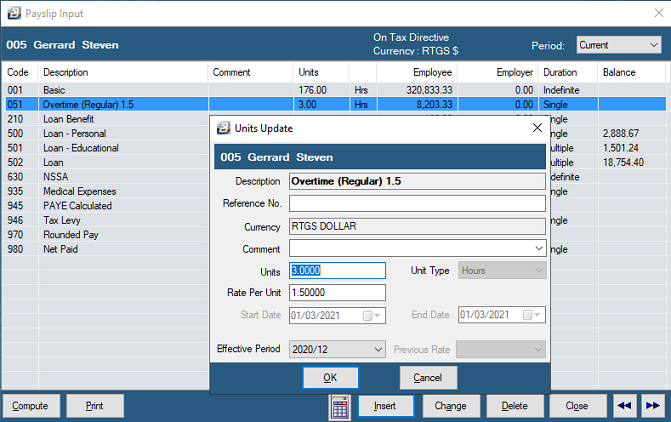Click the Duration column header
The image size is (671, 422).
point(568,72)
